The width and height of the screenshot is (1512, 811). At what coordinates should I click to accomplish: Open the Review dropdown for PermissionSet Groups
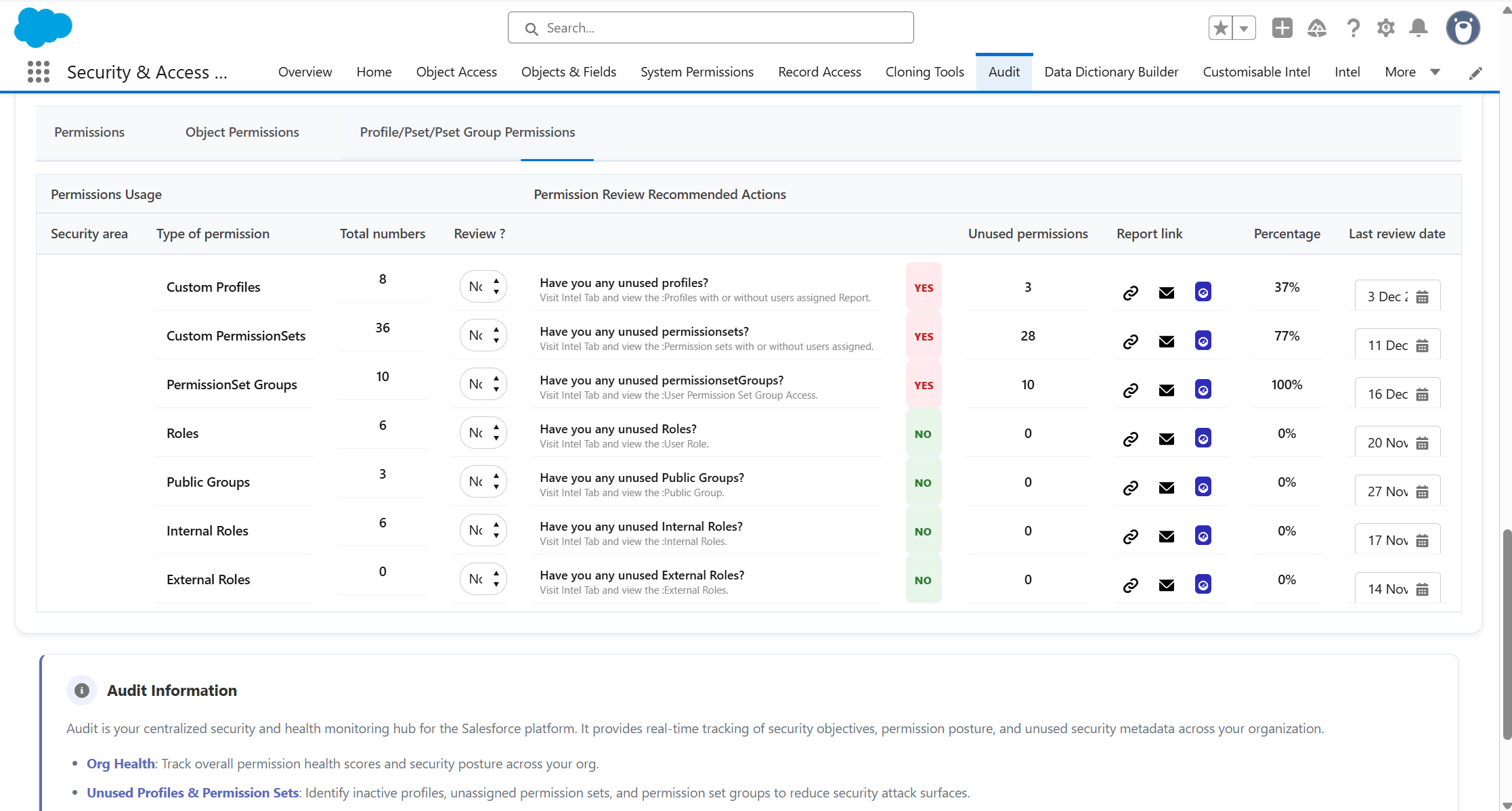point(483,384)
